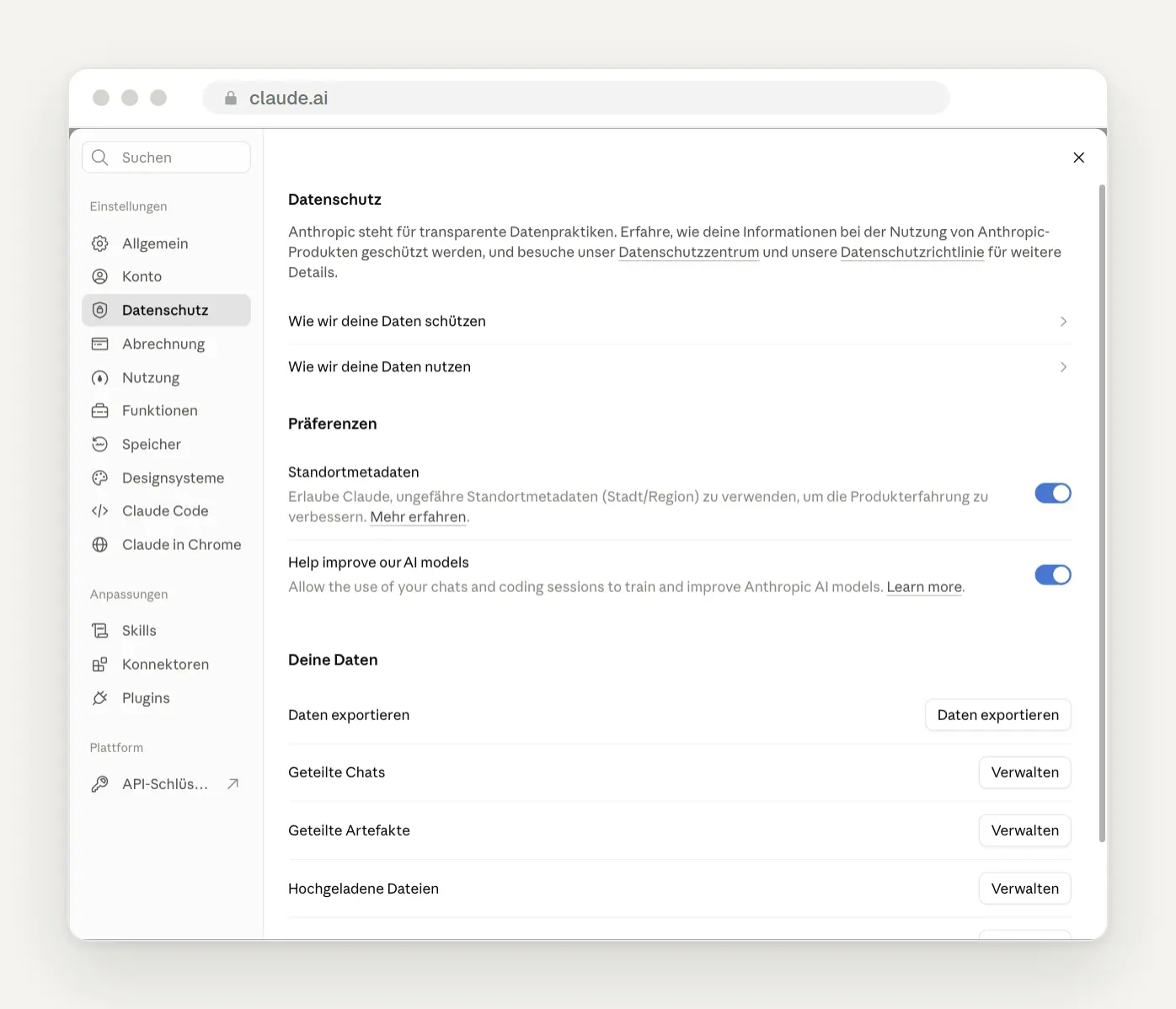This screenshot has height=1009, width=1176.
Task: Click Verwalten for Geteilte Artefakte
Action: (x=1025, y=830)
